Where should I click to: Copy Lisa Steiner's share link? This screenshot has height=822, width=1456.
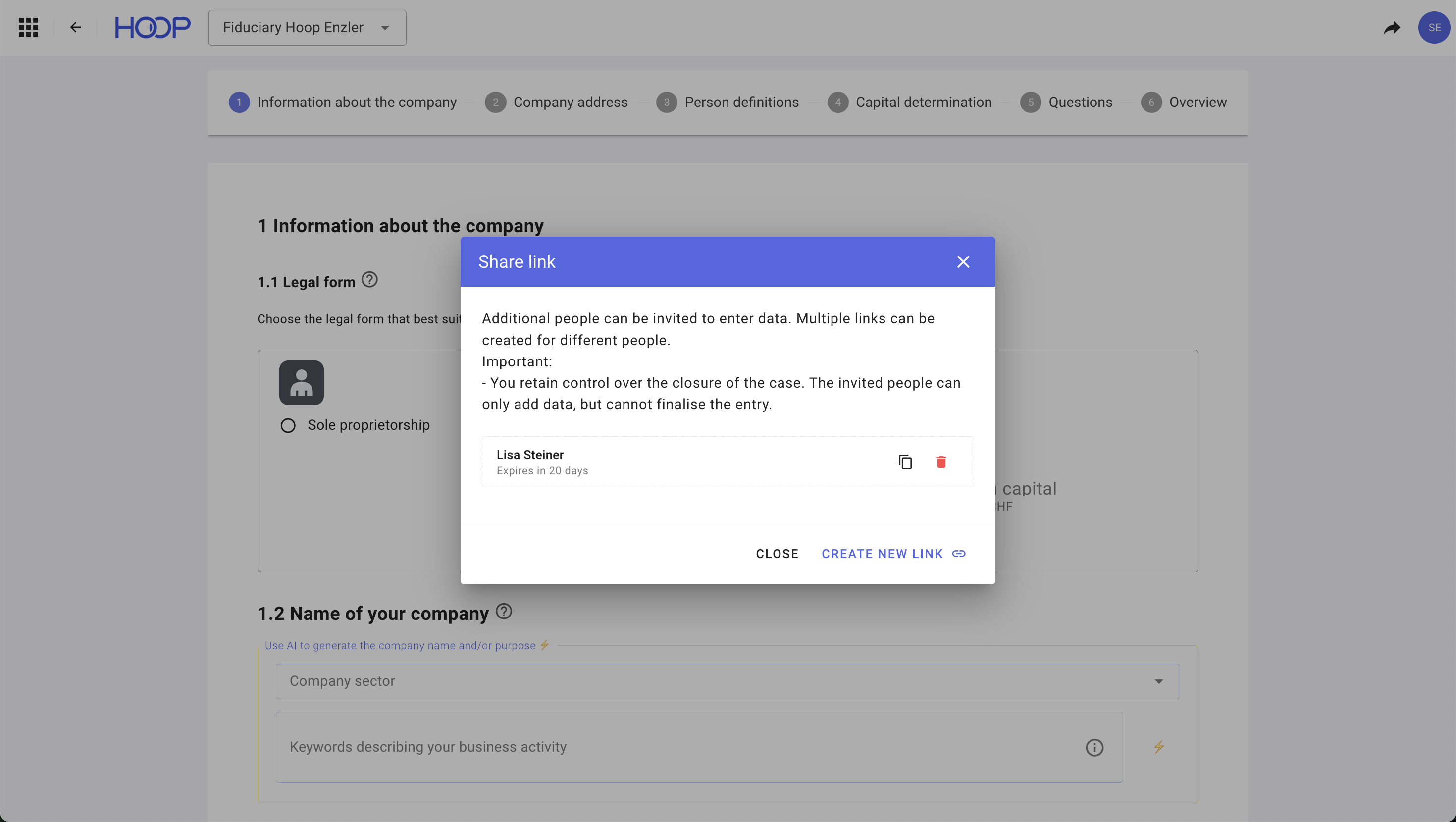pyautogui.click(x=905, y=462)
